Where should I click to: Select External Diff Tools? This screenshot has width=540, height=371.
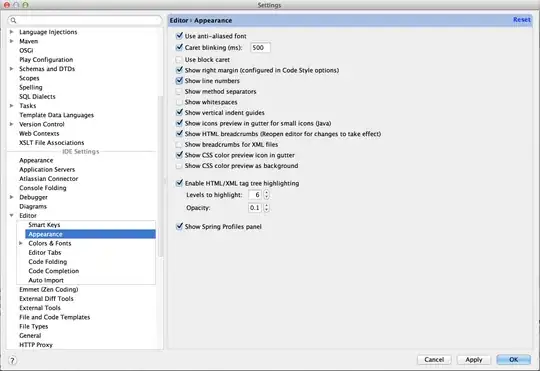click(x=46, y=299)
